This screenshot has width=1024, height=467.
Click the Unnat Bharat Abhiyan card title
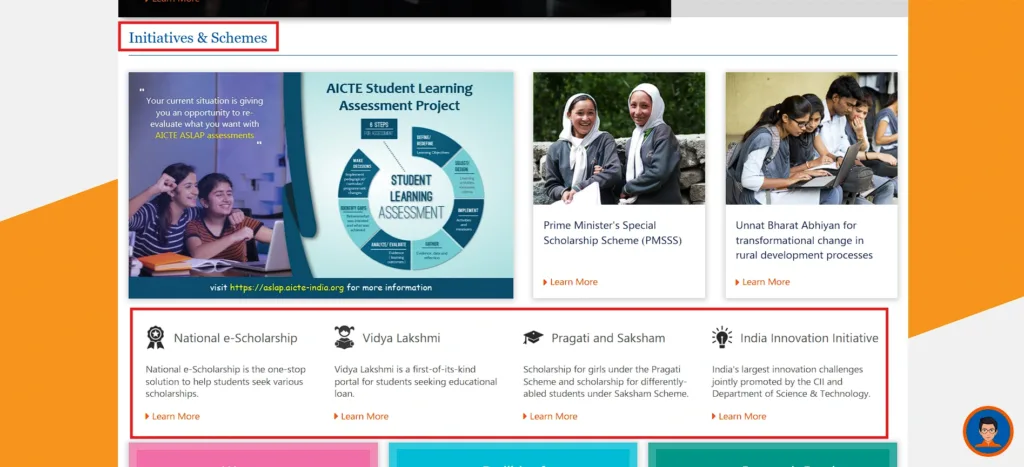click(x=804, y=240)
